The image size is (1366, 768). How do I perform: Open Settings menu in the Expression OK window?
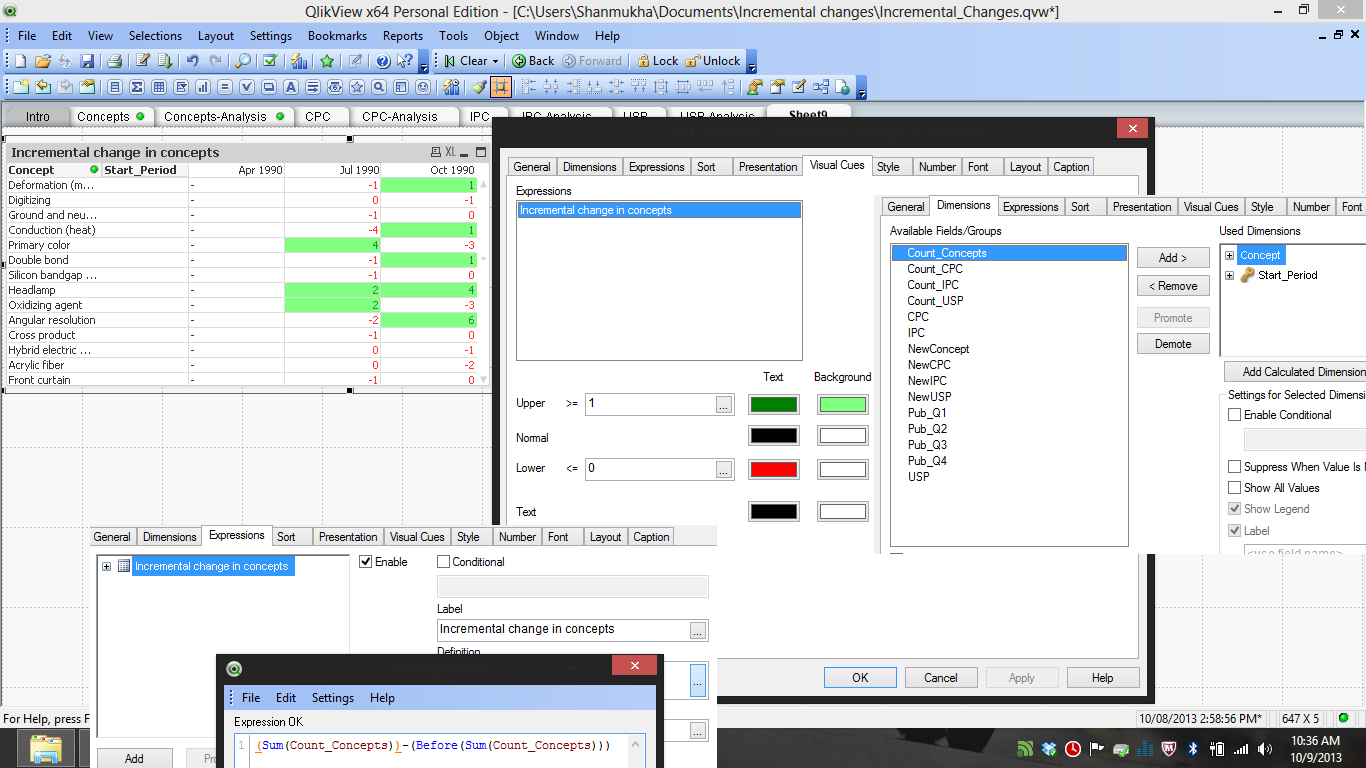(x=333, y=698)
